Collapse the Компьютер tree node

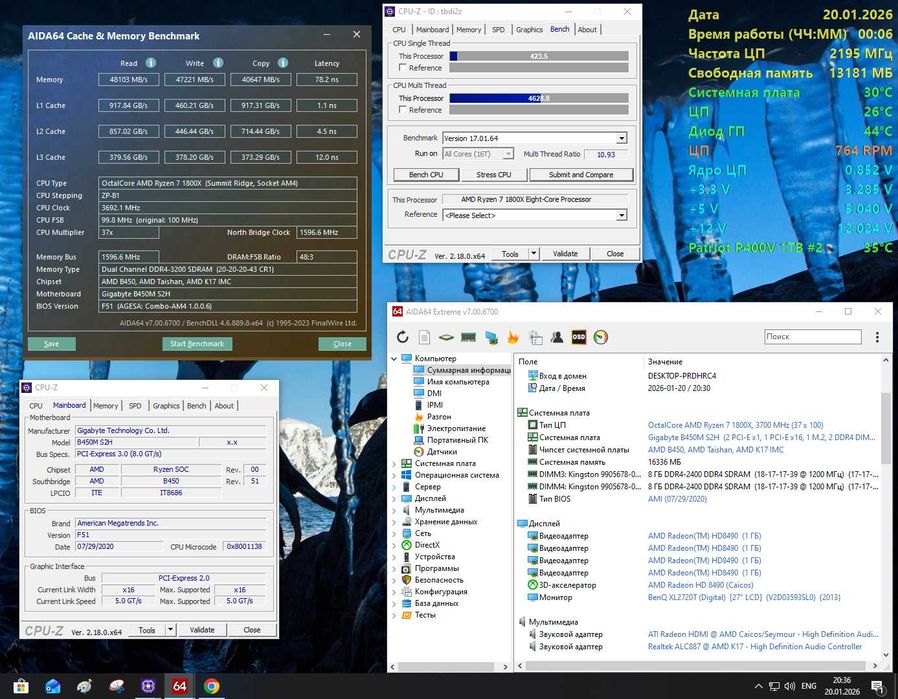point(394,358)
